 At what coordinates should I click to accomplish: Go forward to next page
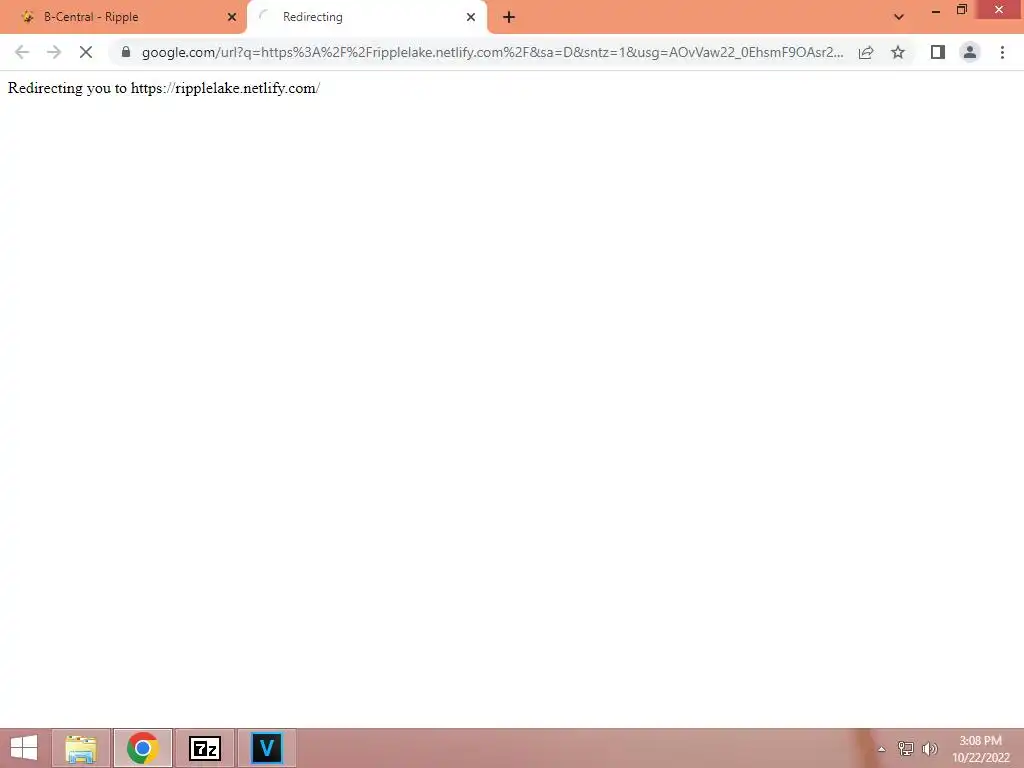click(x=54, y=52)
